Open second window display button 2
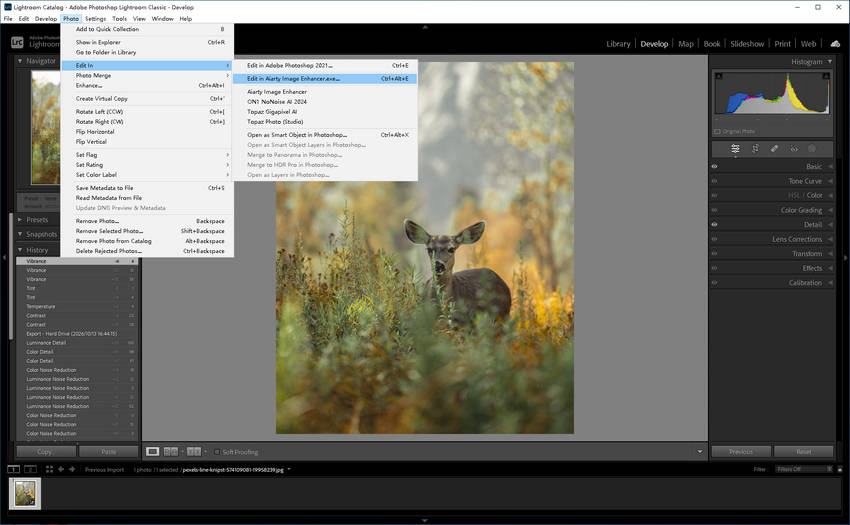This screenshot has width=850, height=525. click(x=30, y=469)
